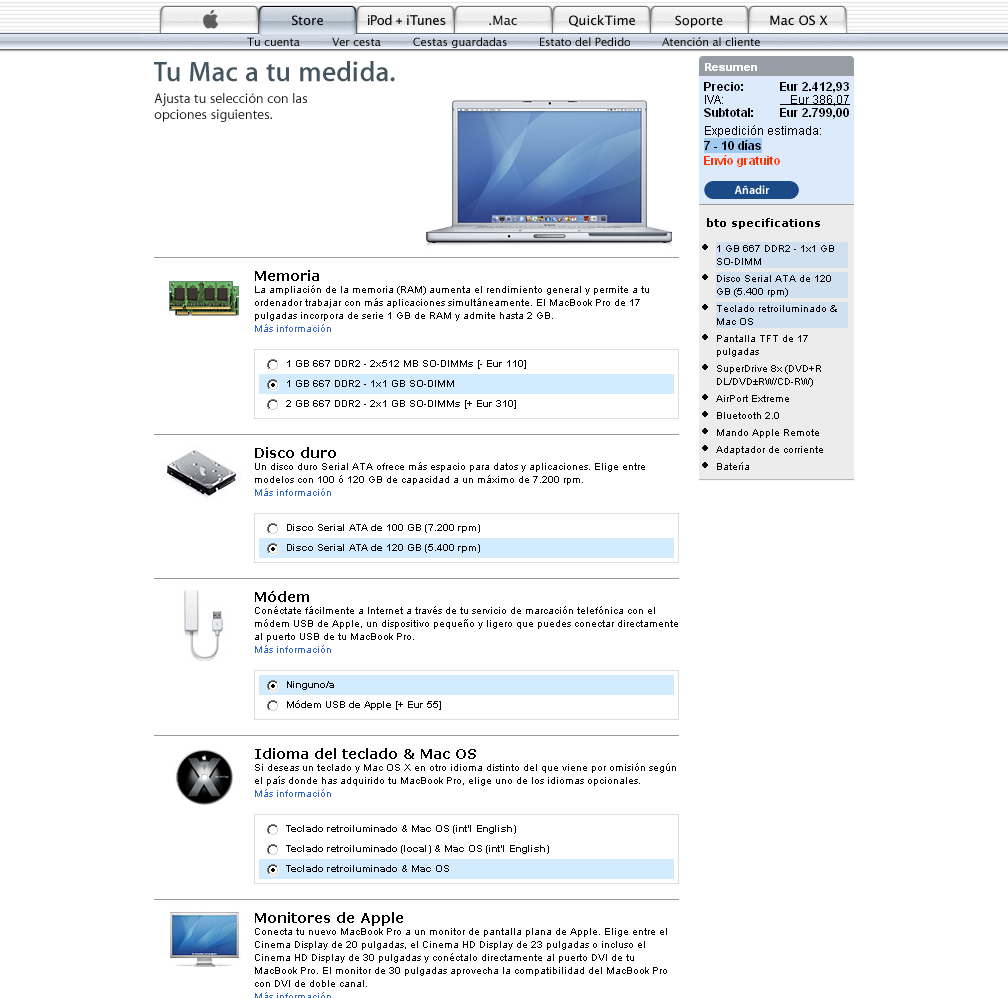Select Módem USB de Apple option

pyautogui.click(x=273, y=705)
